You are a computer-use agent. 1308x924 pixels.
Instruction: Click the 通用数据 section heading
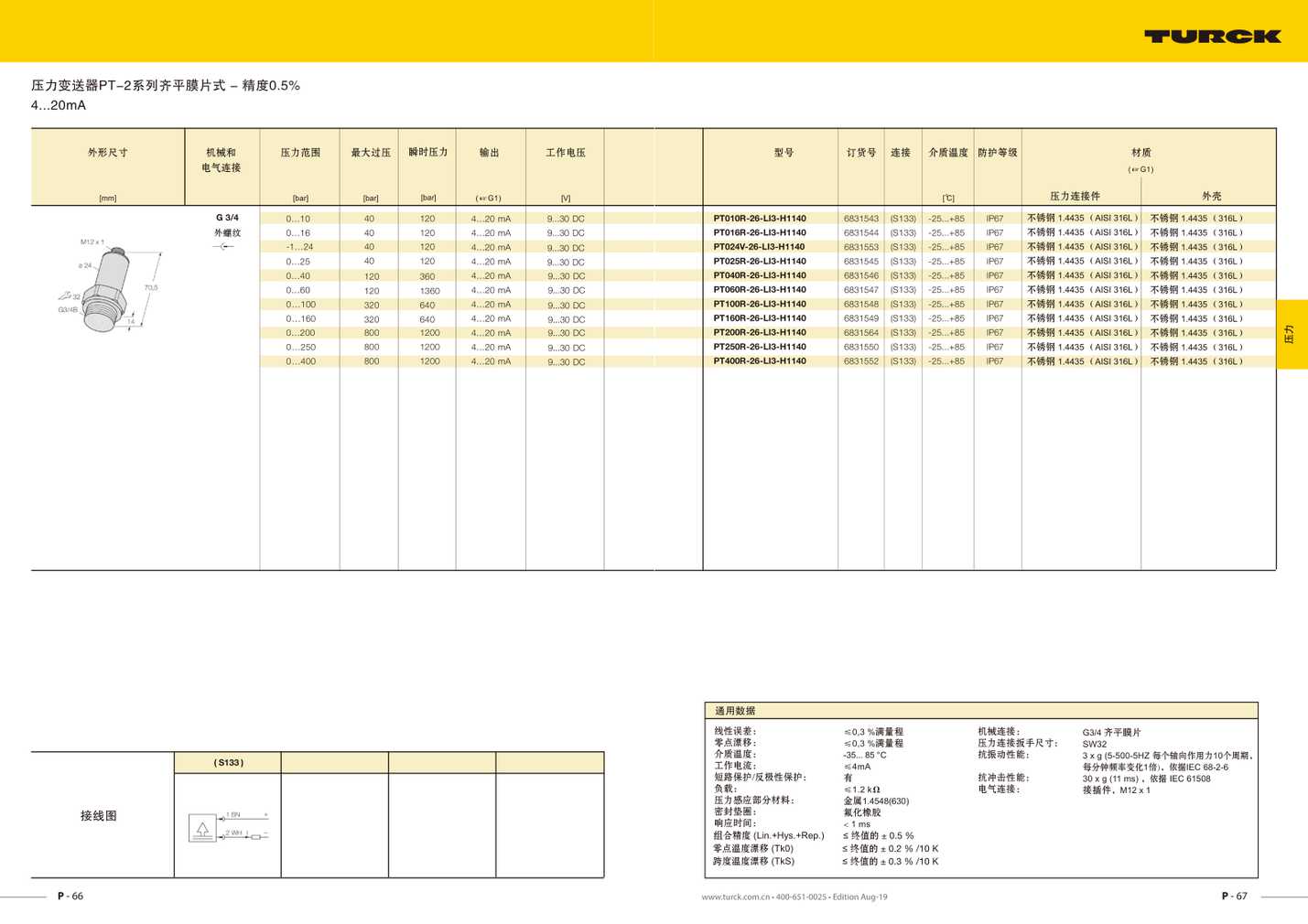click(x=735, y=711)
